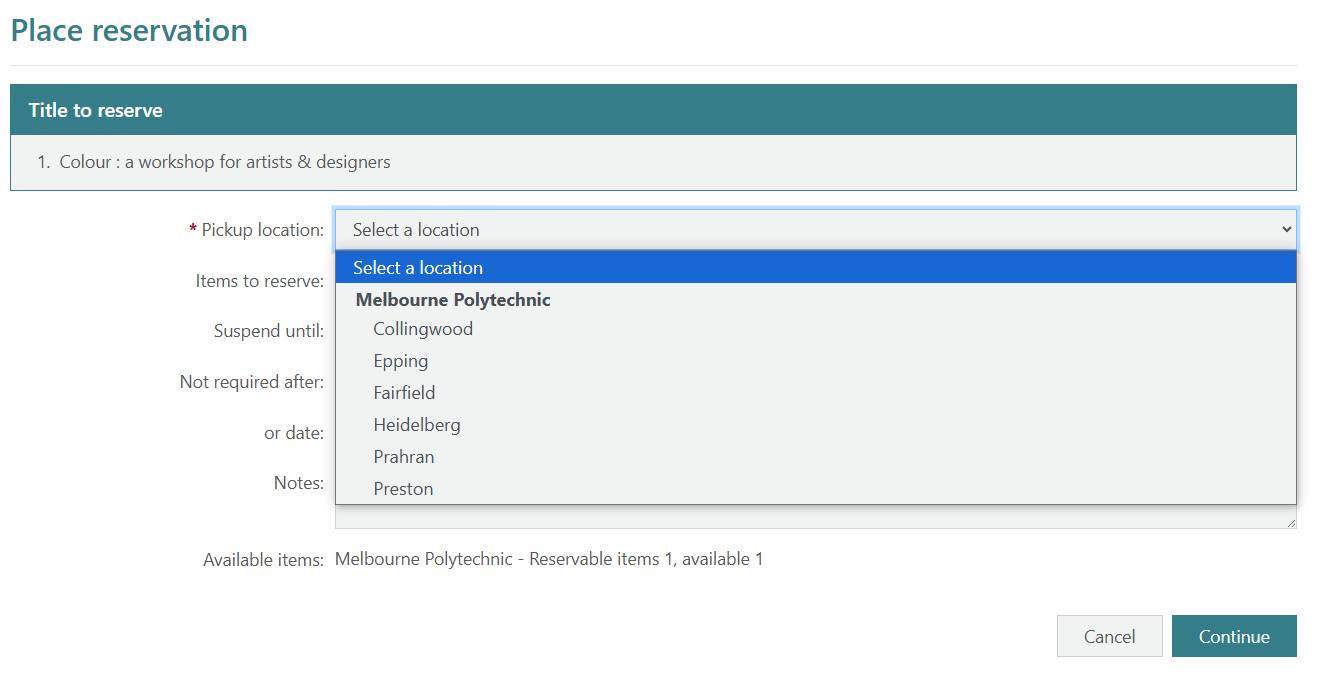Choose the 'Select a location' placeholder option
The image size is (1321, 682).
click(815, 268)
